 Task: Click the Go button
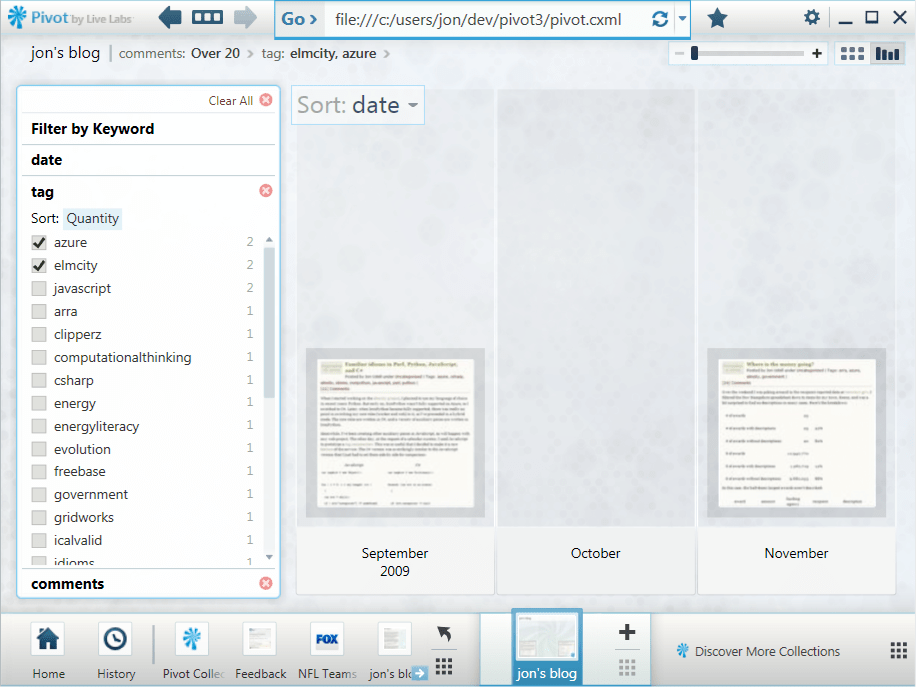tap(299, 19)
